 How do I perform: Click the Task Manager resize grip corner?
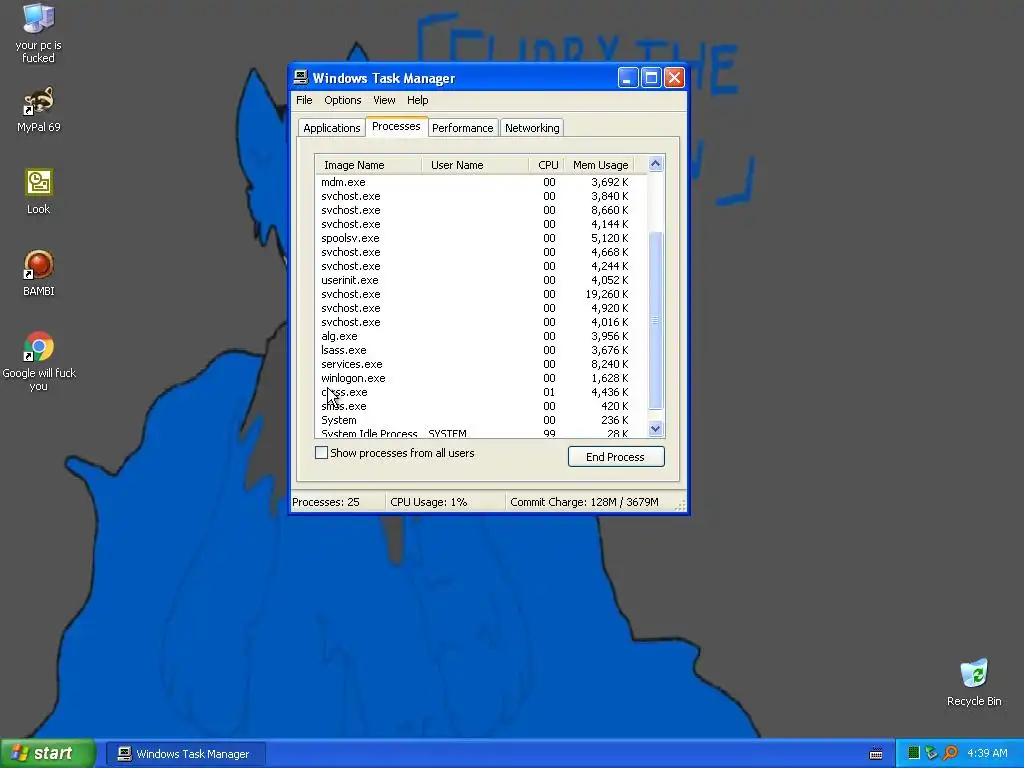[680, 505]
